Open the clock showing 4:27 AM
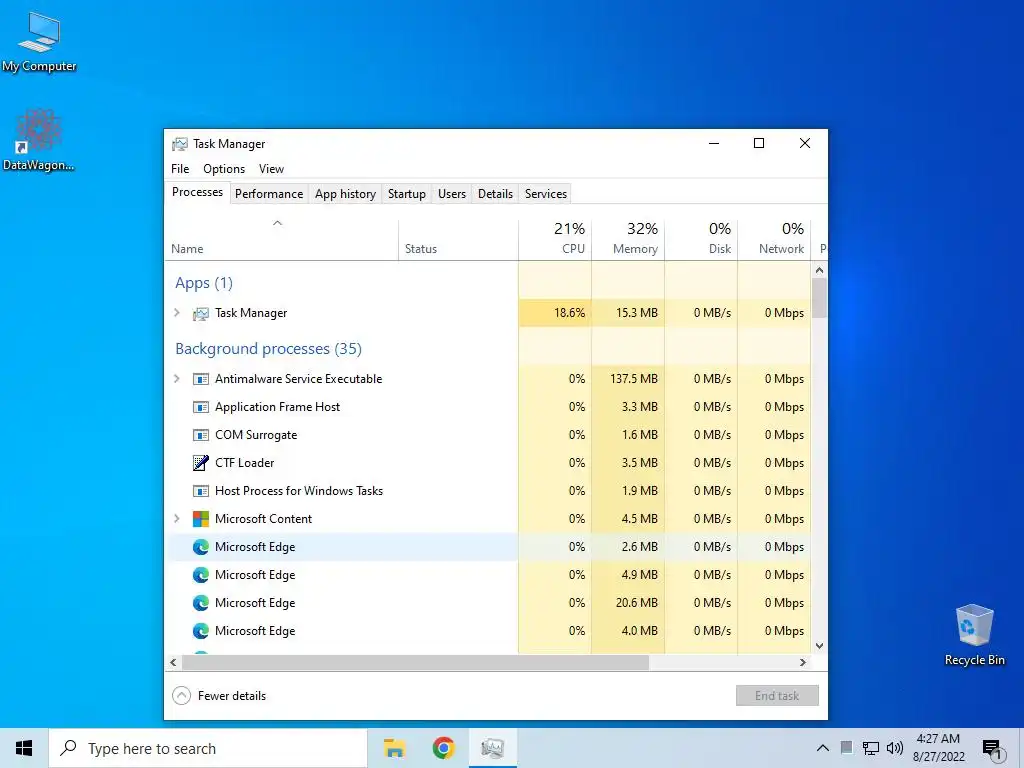 [938, 748]
